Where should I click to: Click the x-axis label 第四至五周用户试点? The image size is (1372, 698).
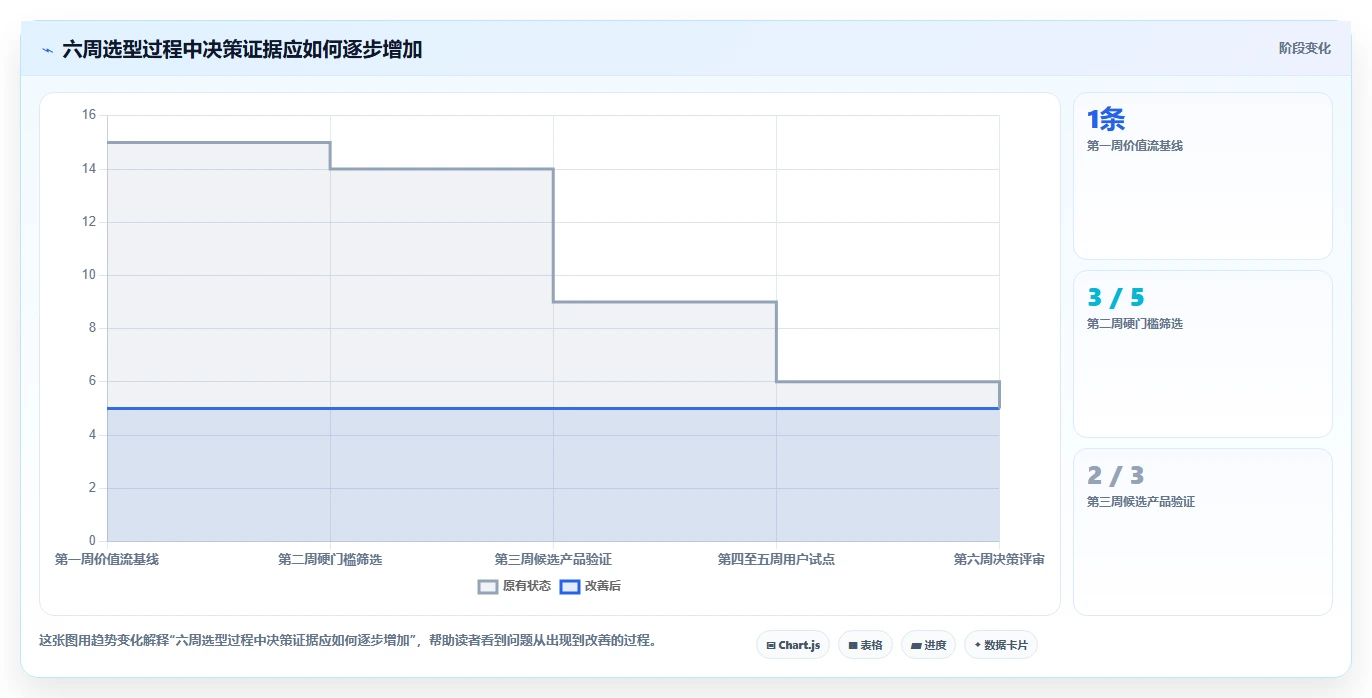776,560
